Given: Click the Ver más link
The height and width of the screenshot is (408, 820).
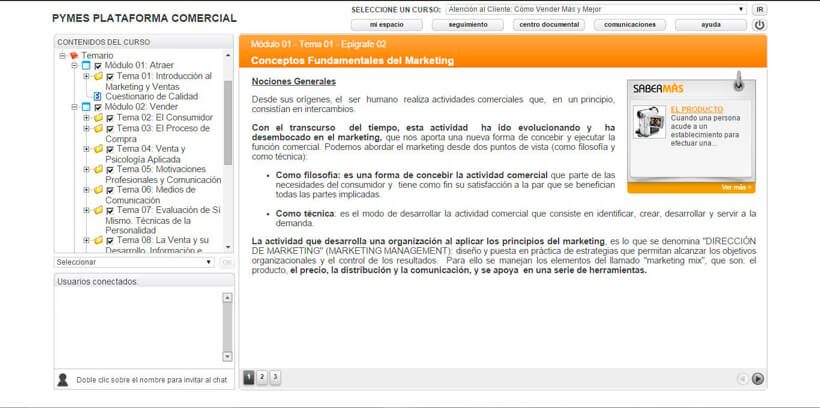Looking at the screenshot, I should (736, 187).
